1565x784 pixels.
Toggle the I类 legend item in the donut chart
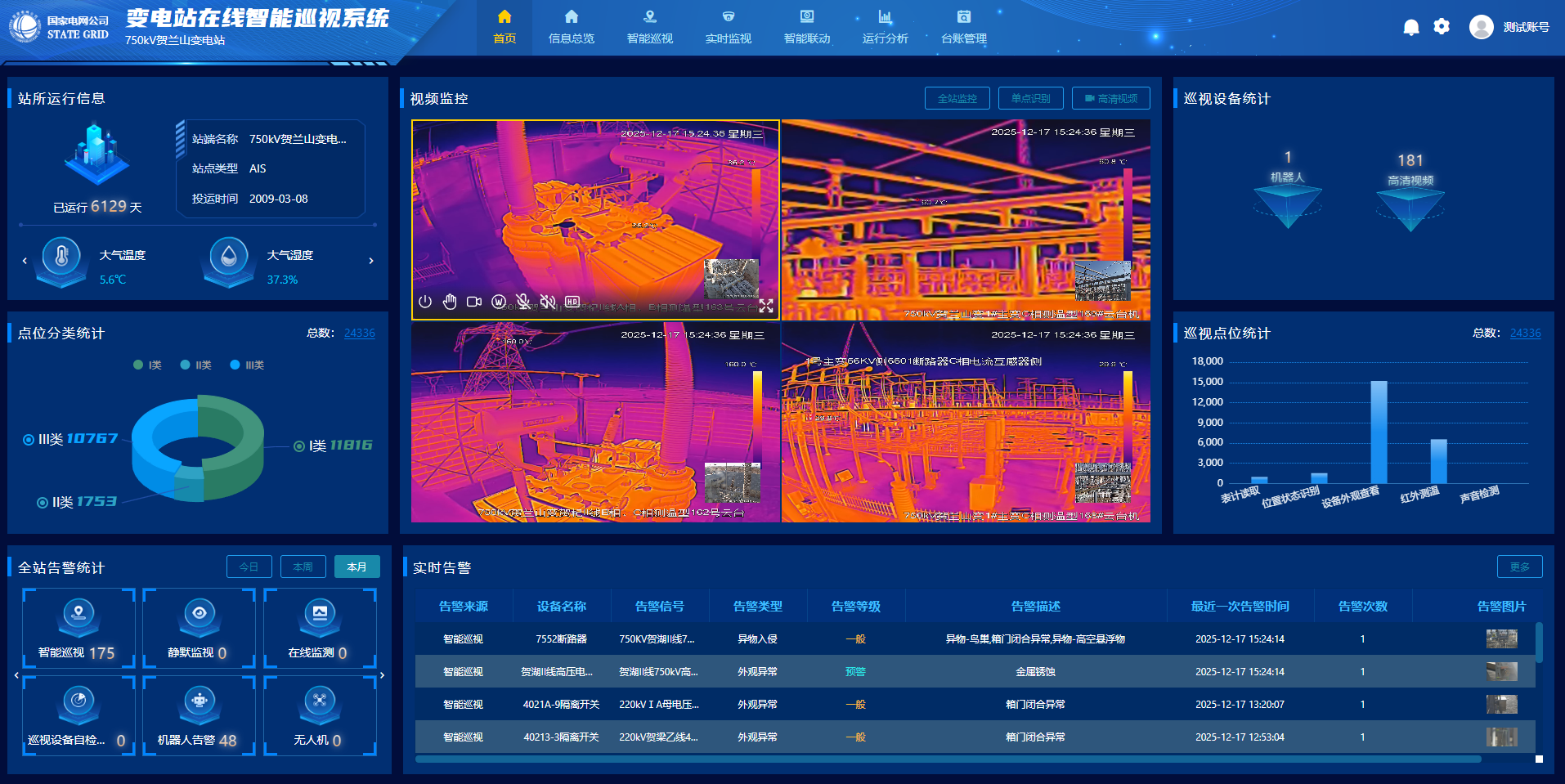pyautogui.click(x=148, y=365)
